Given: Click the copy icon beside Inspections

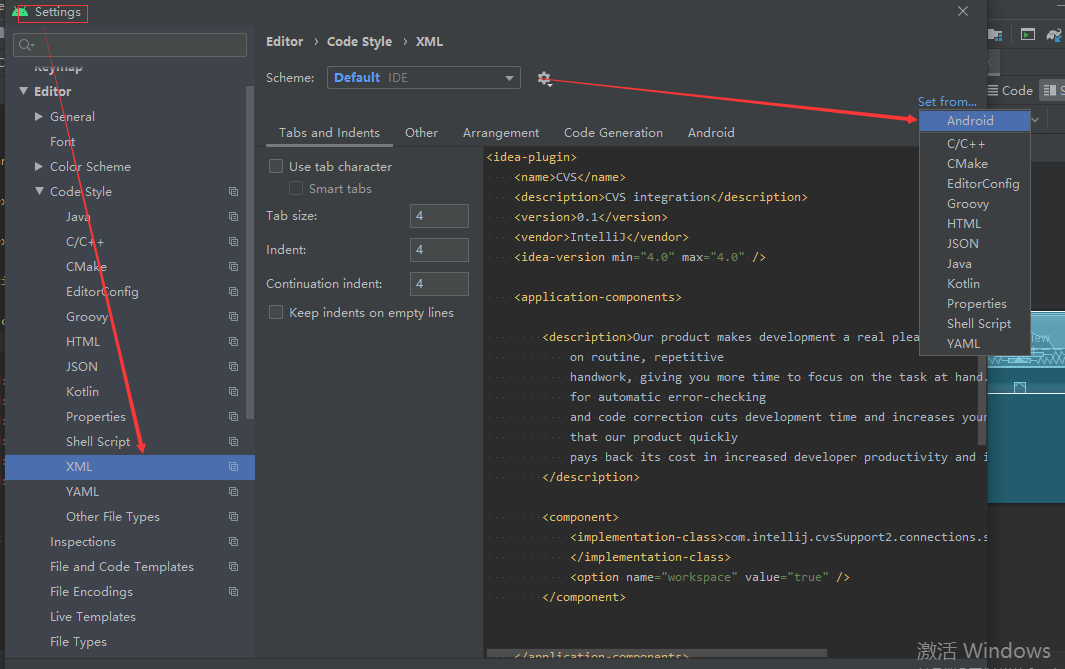Looking at the screenshot, I should [234, 542].
